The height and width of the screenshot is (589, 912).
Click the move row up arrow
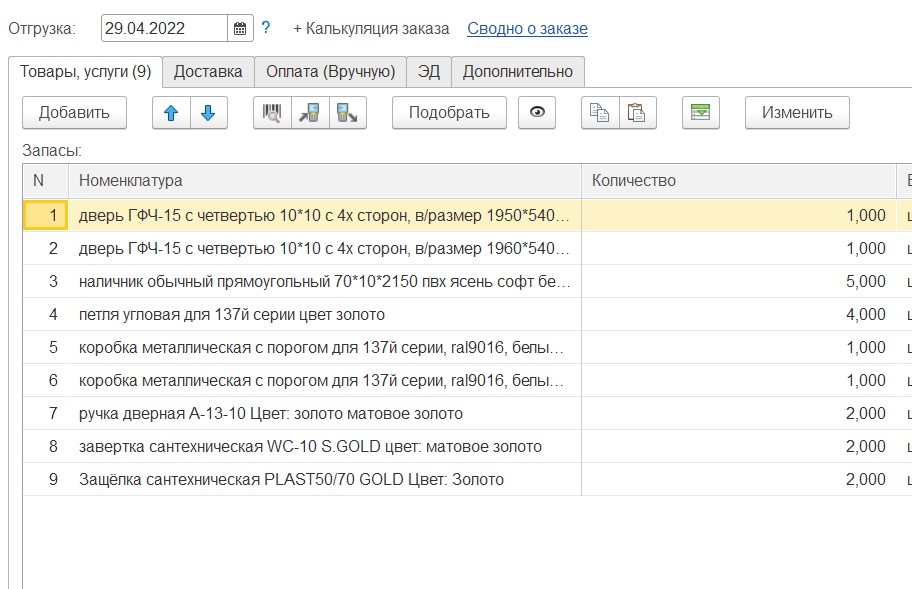click(x=171, y=113)
